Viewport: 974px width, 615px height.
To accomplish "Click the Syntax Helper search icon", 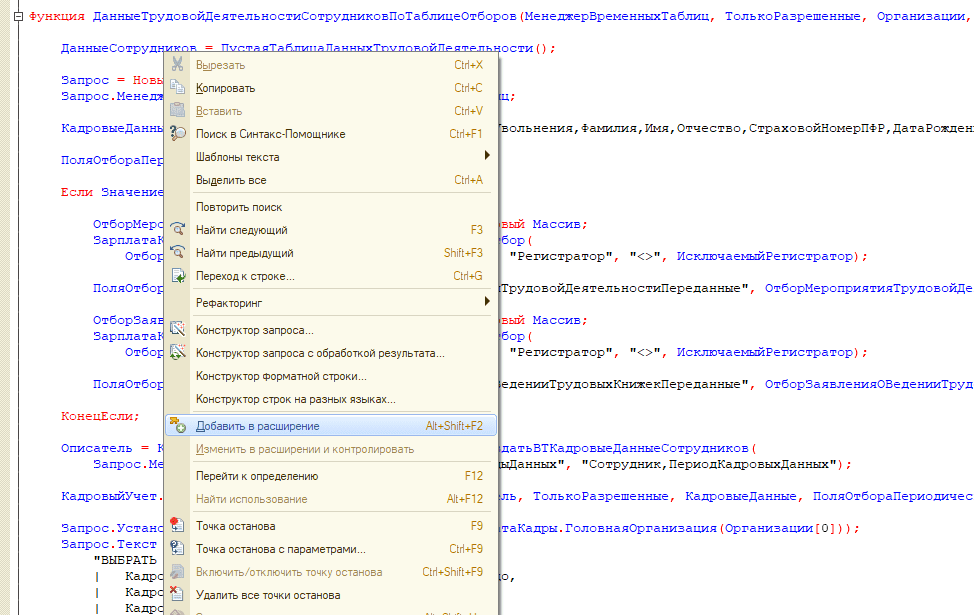I will [178, 133].
